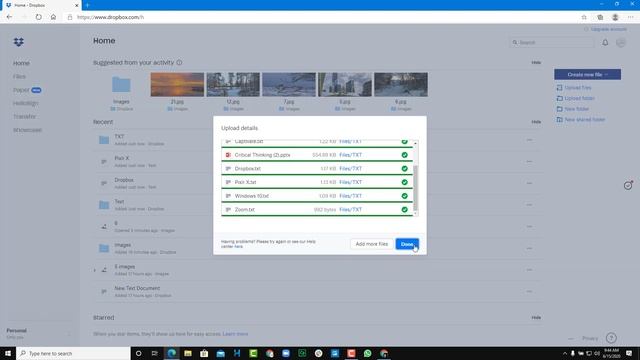Screen dimensions: 640x360
Task: Click the Add more files button
Action: (371, 244)
